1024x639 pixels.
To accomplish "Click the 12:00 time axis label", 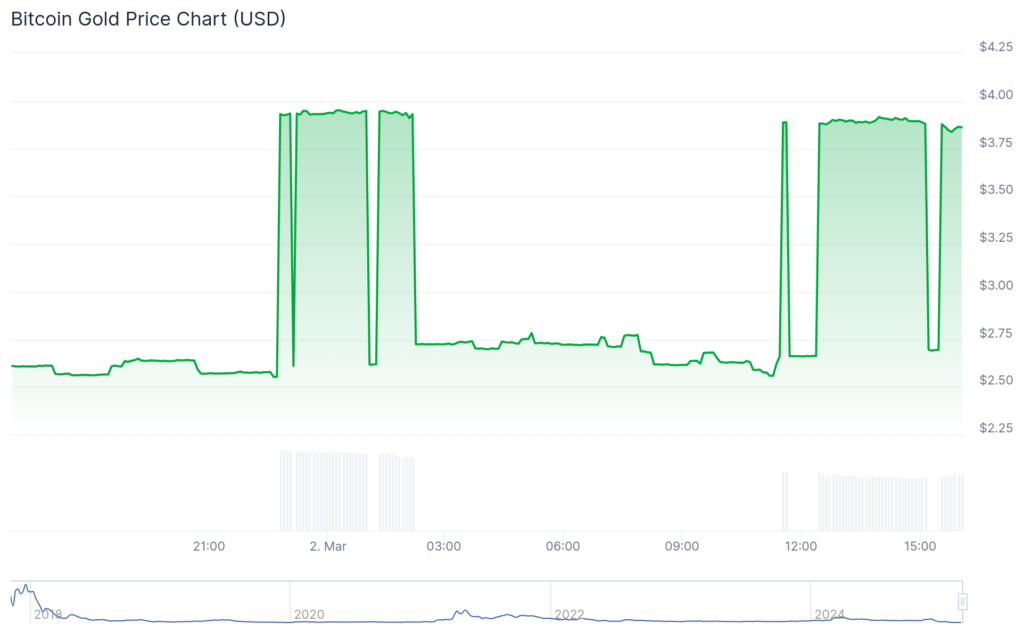I will [801, 546].
